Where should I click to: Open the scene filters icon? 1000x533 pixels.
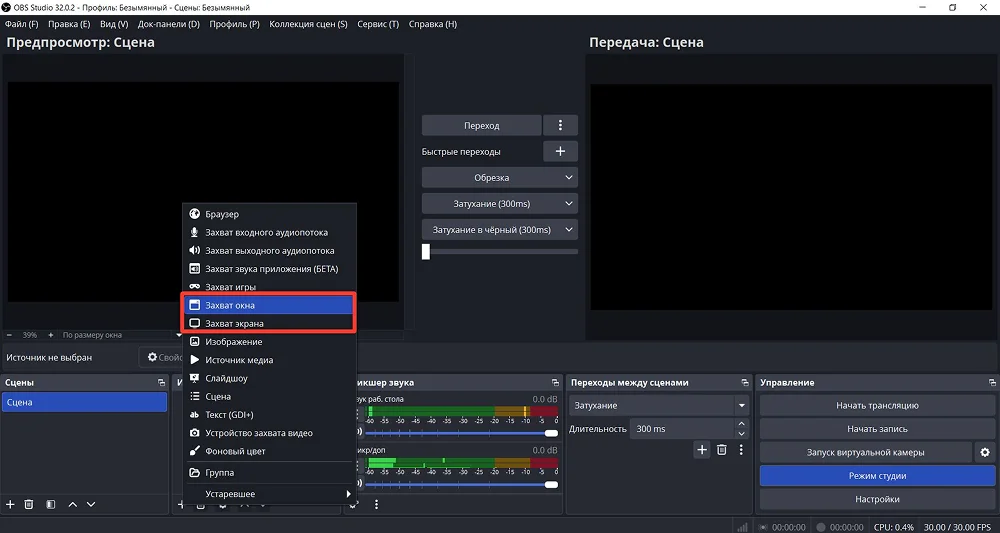click(50, 505)
